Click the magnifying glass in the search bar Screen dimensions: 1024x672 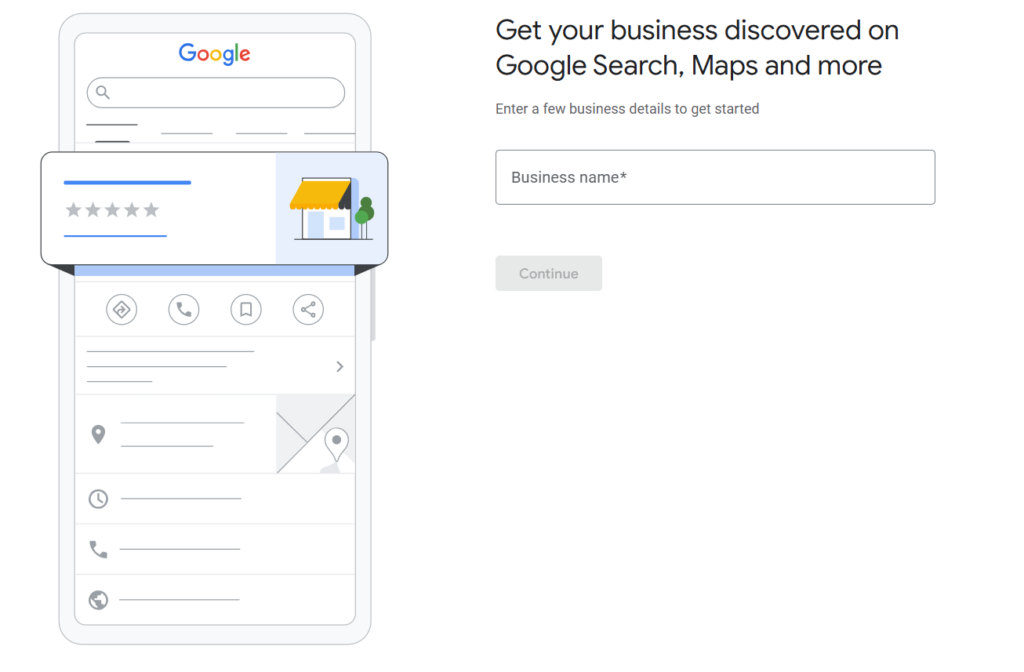103,92
